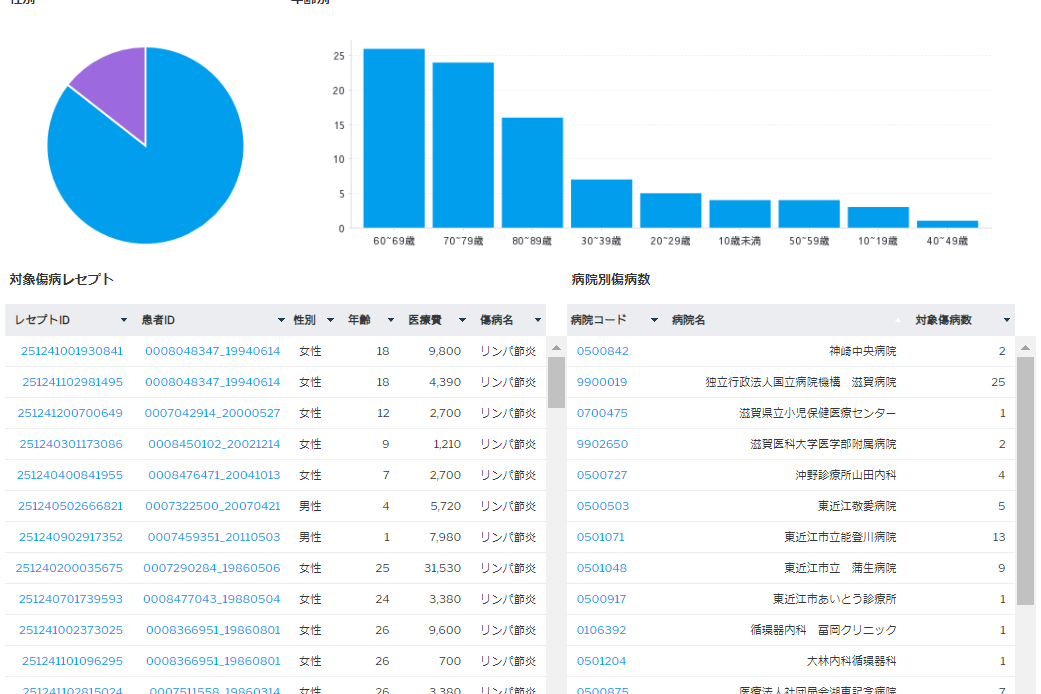Screen dimensions: 1041x694
Task: Select the 80~89歳 bar in chart
Action: tap(532, 172)
